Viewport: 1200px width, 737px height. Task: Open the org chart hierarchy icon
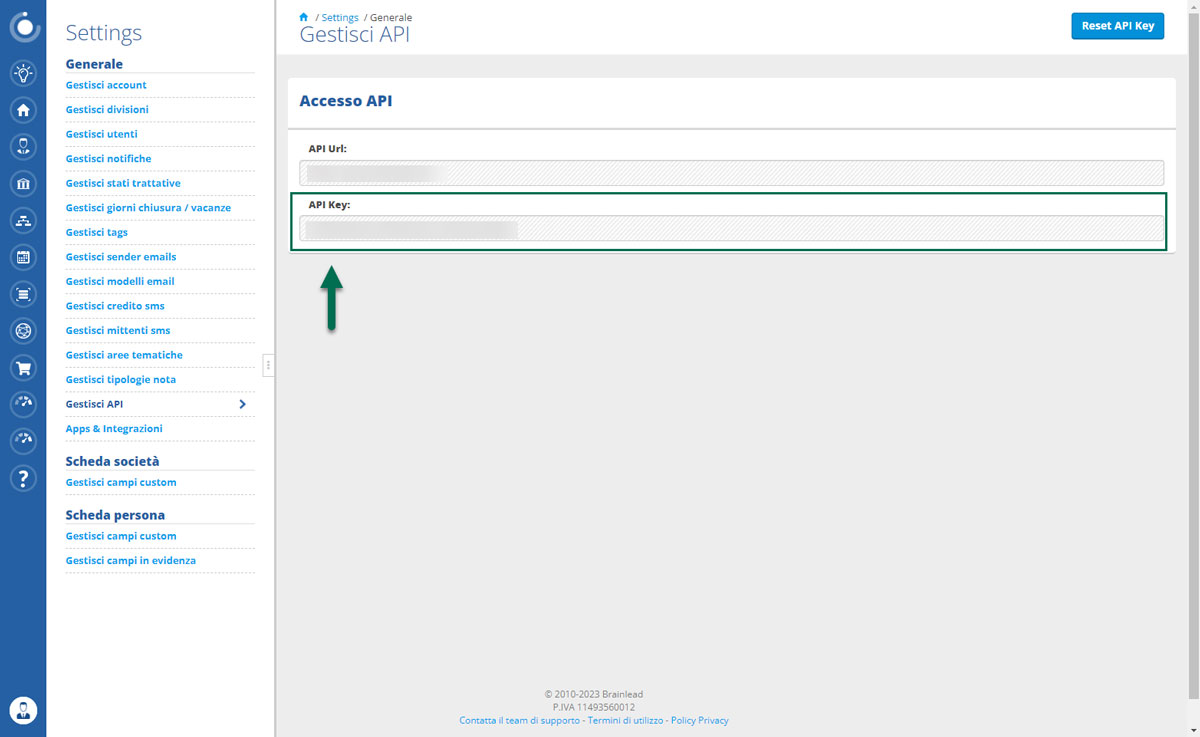coord(23,220)
